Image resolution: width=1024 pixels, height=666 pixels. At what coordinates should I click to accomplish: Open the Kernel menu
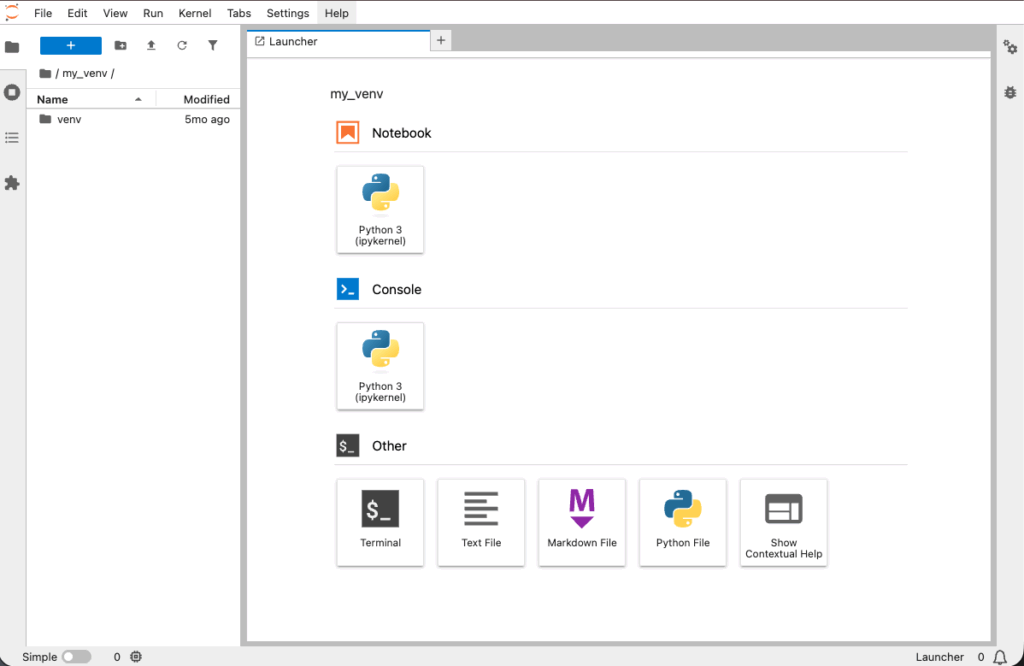(195, 13)
